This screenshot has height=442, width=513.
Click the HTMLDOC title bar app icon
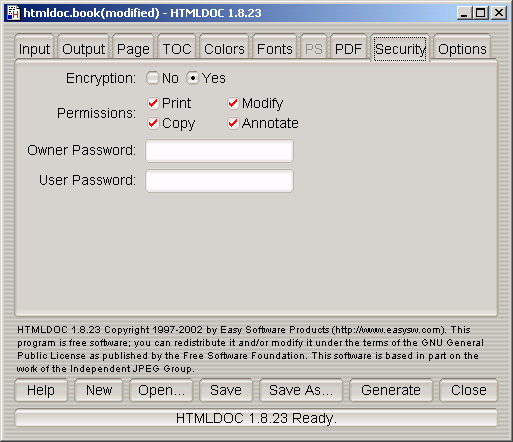pyautogui.click(x=13, y=13)
